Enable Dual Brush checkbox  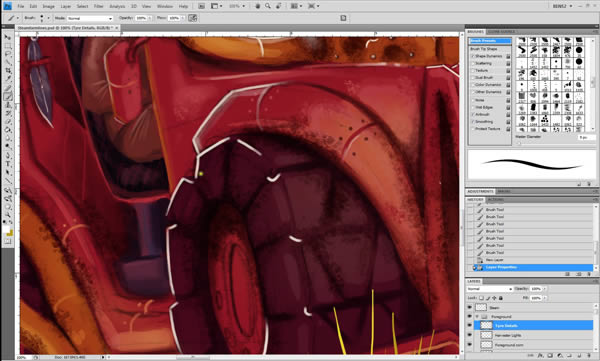[473, 77]
